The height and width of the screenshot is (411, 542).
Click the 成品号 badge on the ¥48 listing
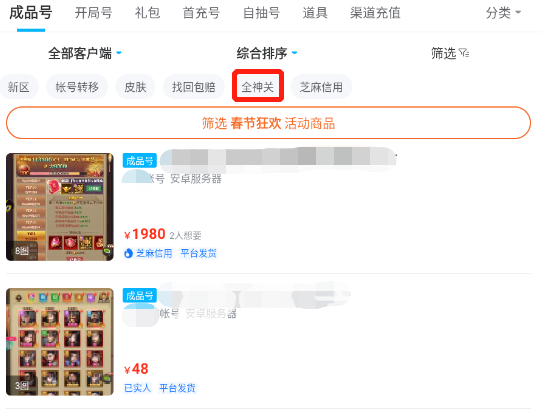coord(140,296)
